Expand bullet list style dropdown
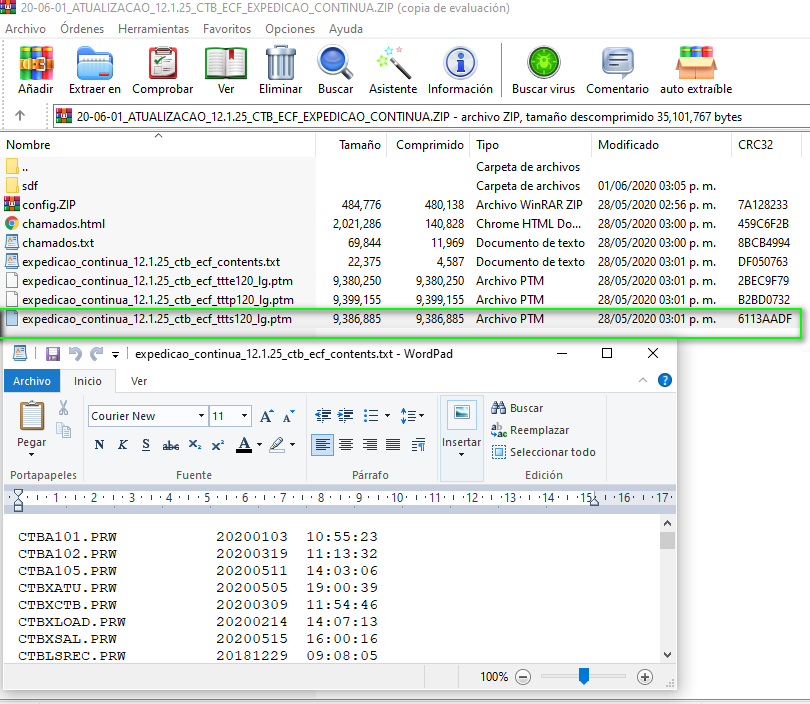 tap(387, 416)
